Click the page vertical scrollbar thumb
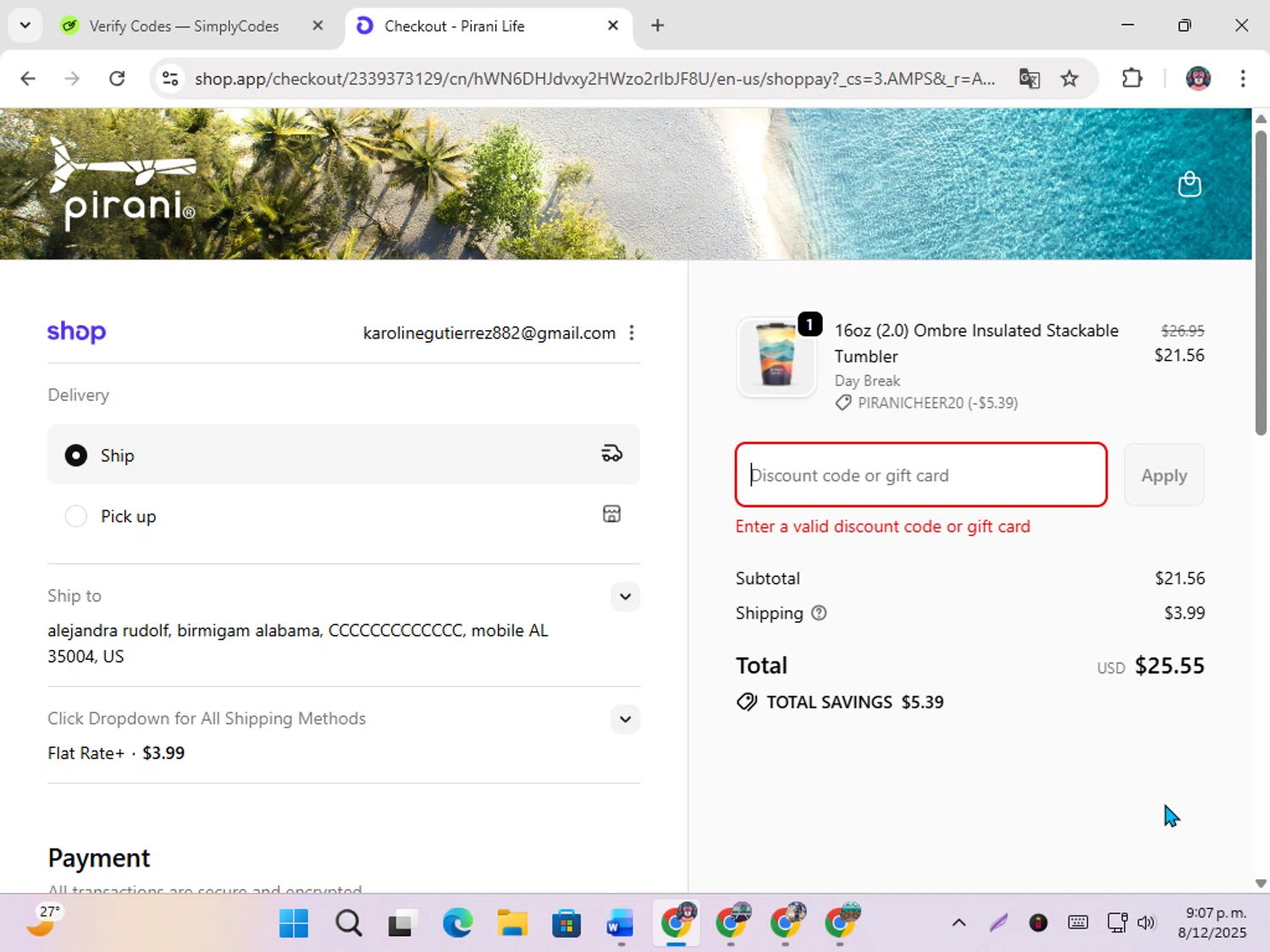This screenshot has height=952, width=1270. (x=1261, y=283)
